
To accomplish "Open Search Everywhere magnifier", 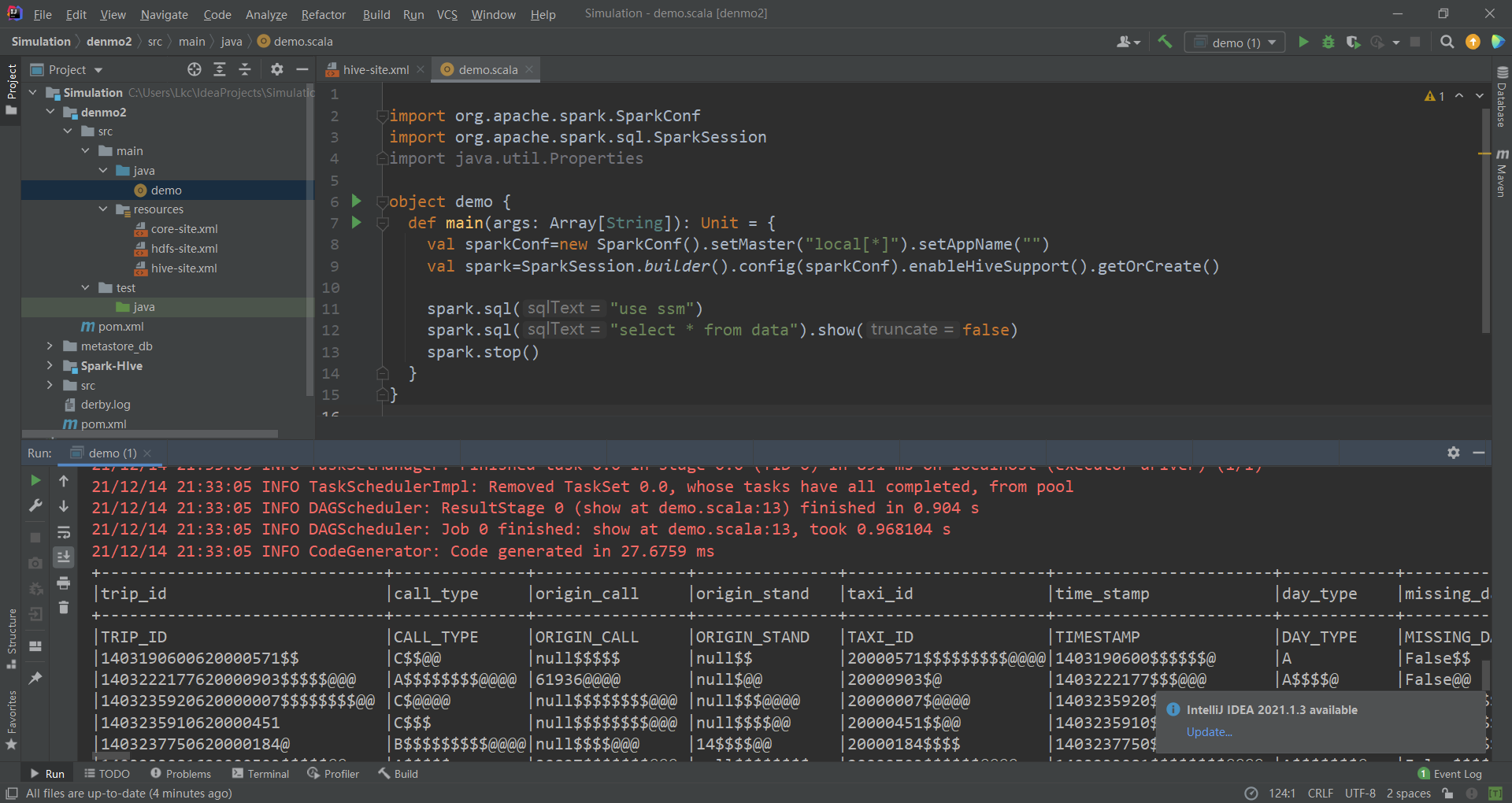I will (1447, 42).
